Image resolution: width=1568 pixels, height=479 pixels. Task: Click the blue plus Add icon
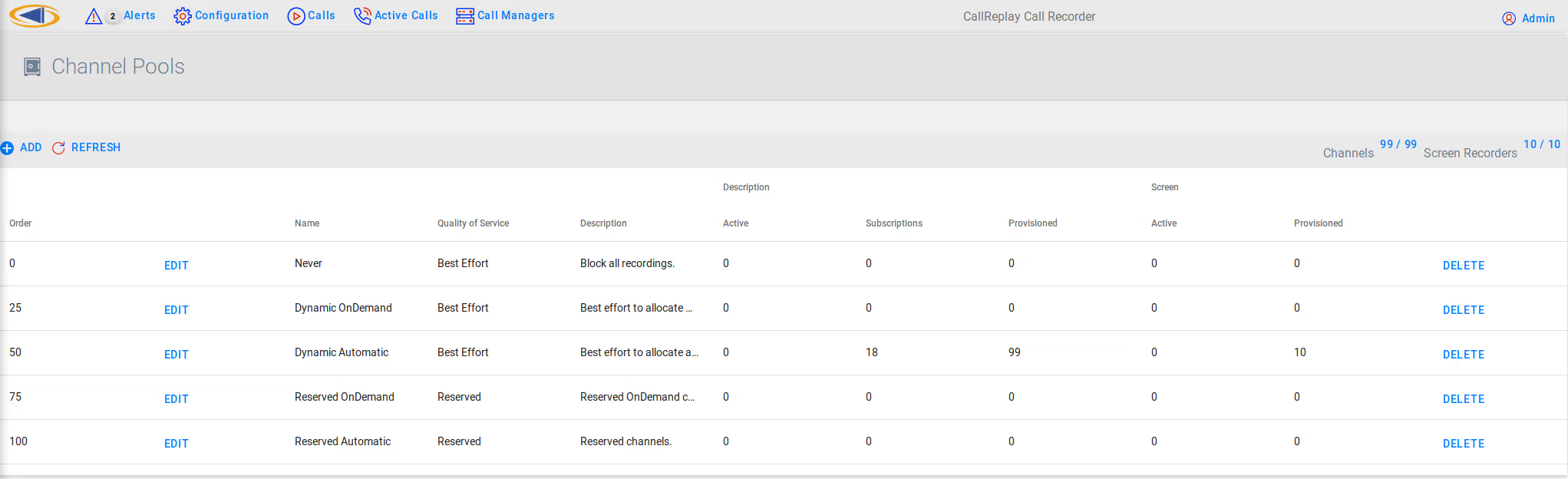8,148
